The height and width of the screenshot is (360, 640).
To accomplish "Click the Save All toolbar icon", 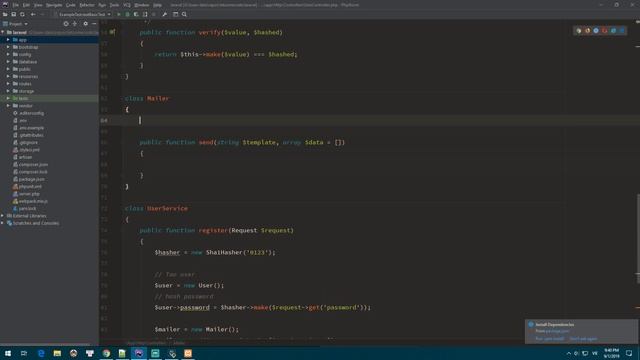I will (13, 14).
